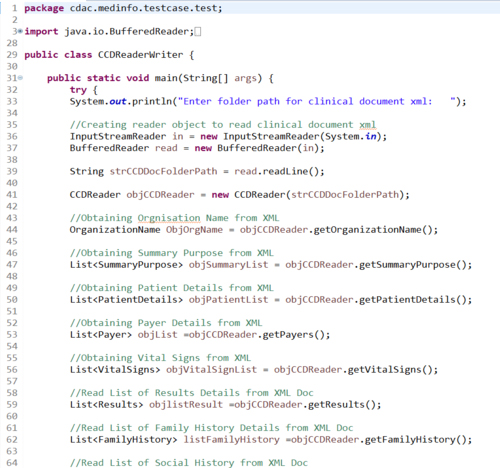
Task: Click the comment Obtaining Payer Details
Action: click(166, 323)
